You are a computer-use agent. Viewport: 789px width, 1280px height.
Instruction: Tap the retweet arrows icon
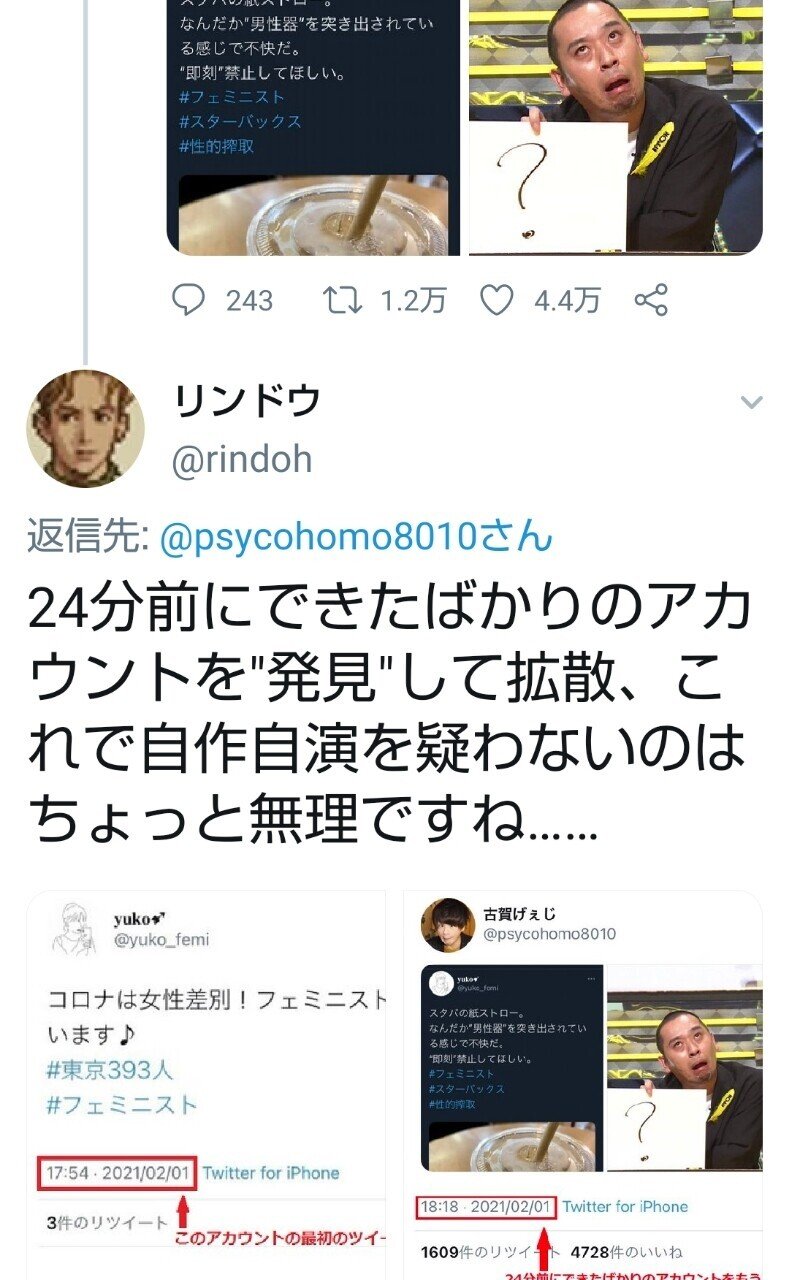pos(343,300)
